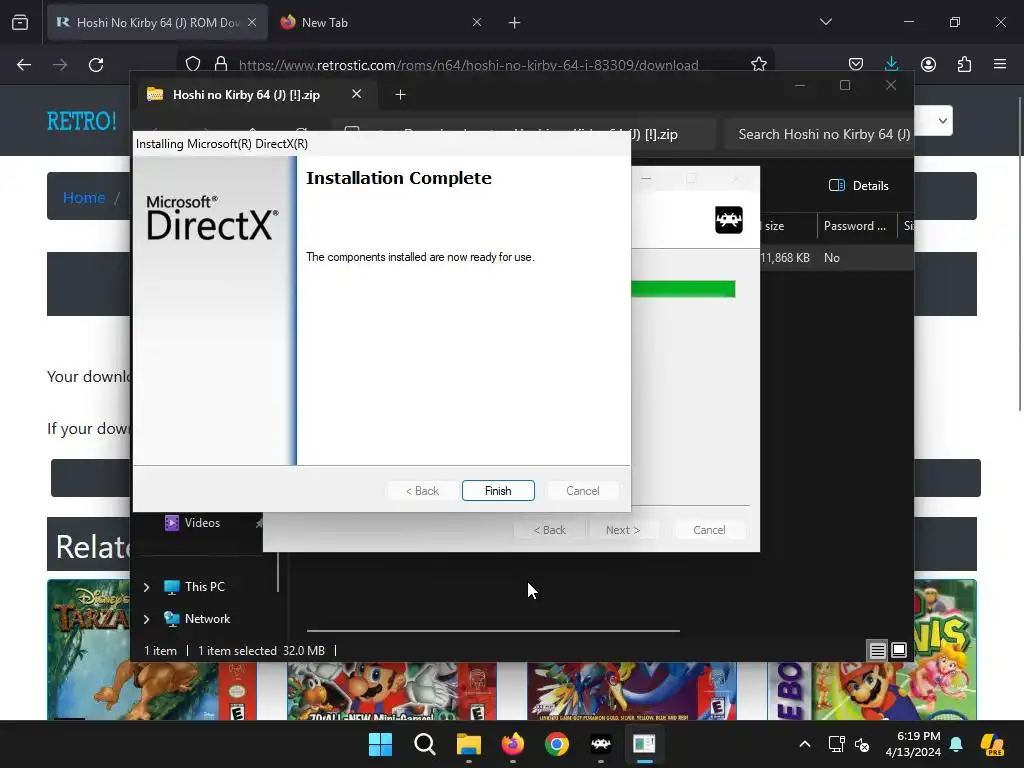Expand Network in the navigation tree
Screen dimensions: 1024x768
coord(146,619)
